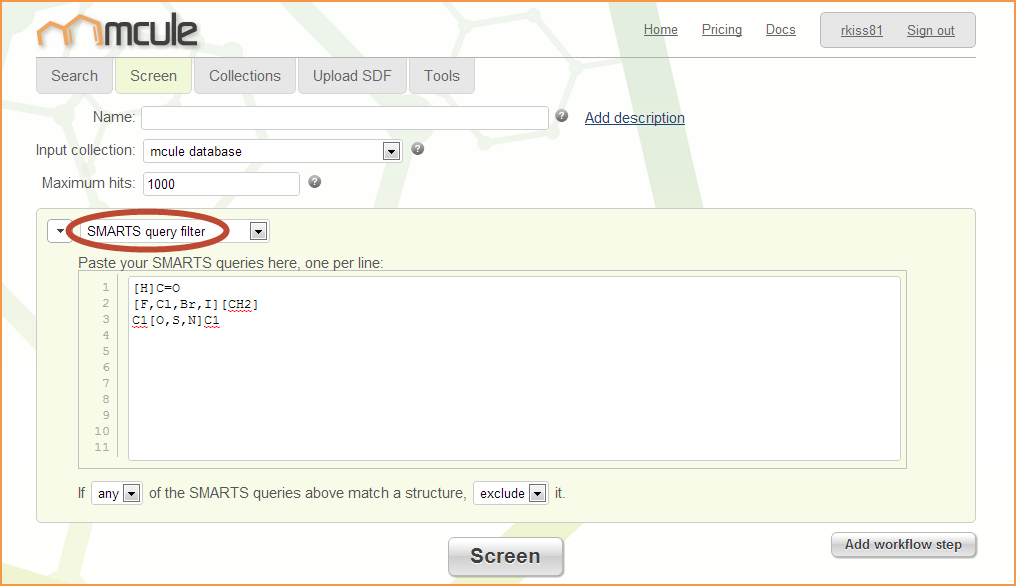Open the Collections tab
This screenshot has width=1016, height=586.
click(245, 76)
